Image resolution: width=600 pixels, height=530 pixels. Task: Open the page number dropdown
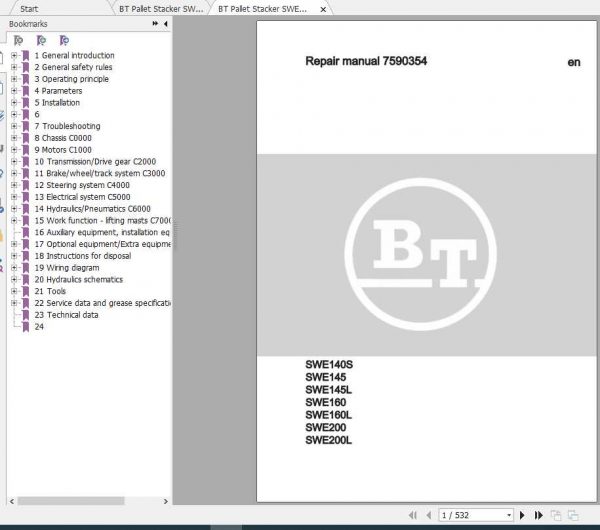pos(509,515)
